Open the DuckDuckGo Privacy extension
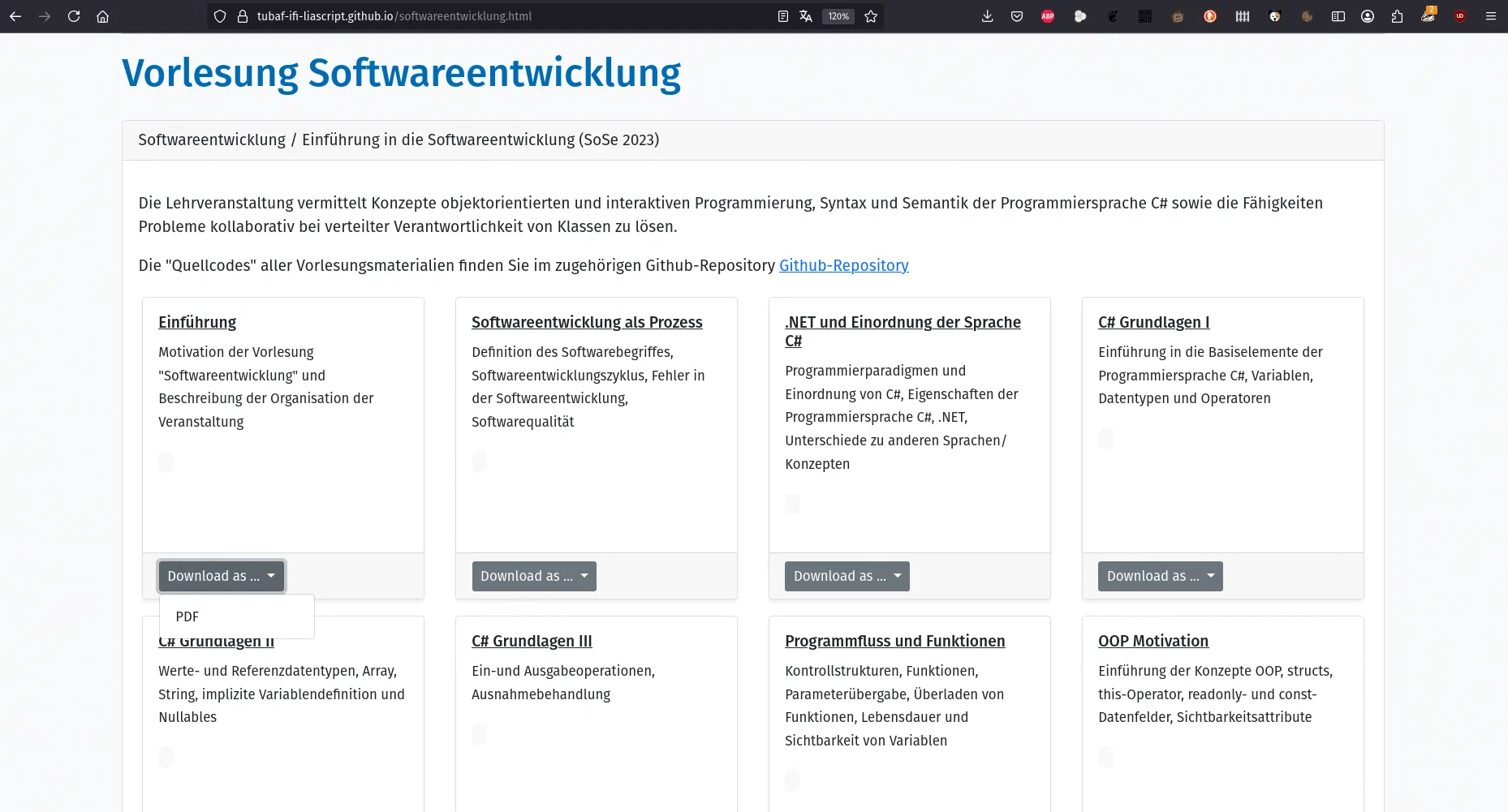Image resolution: width=1508 pixels, height=812 pixels. 1209,16
